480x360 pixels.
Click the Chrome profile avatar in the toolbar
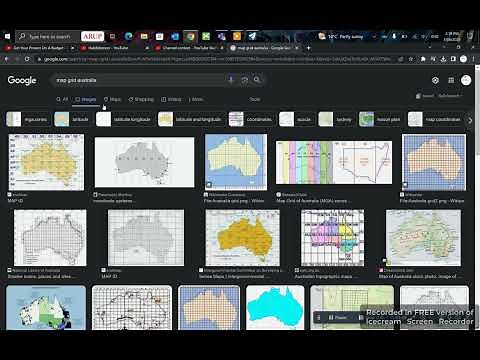coord(463,59)
